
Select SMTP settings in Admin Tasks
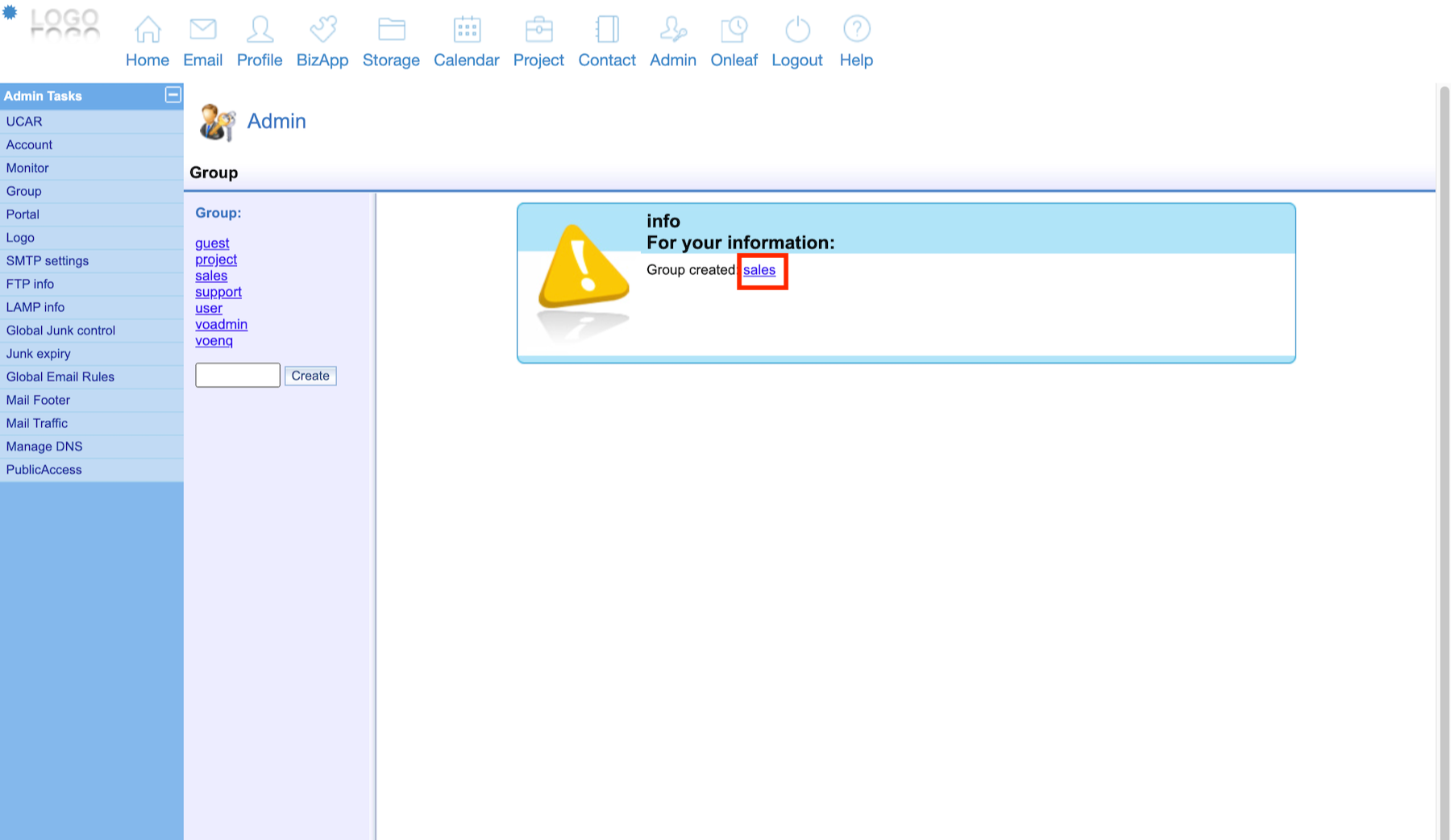click(x=48, y=261)
